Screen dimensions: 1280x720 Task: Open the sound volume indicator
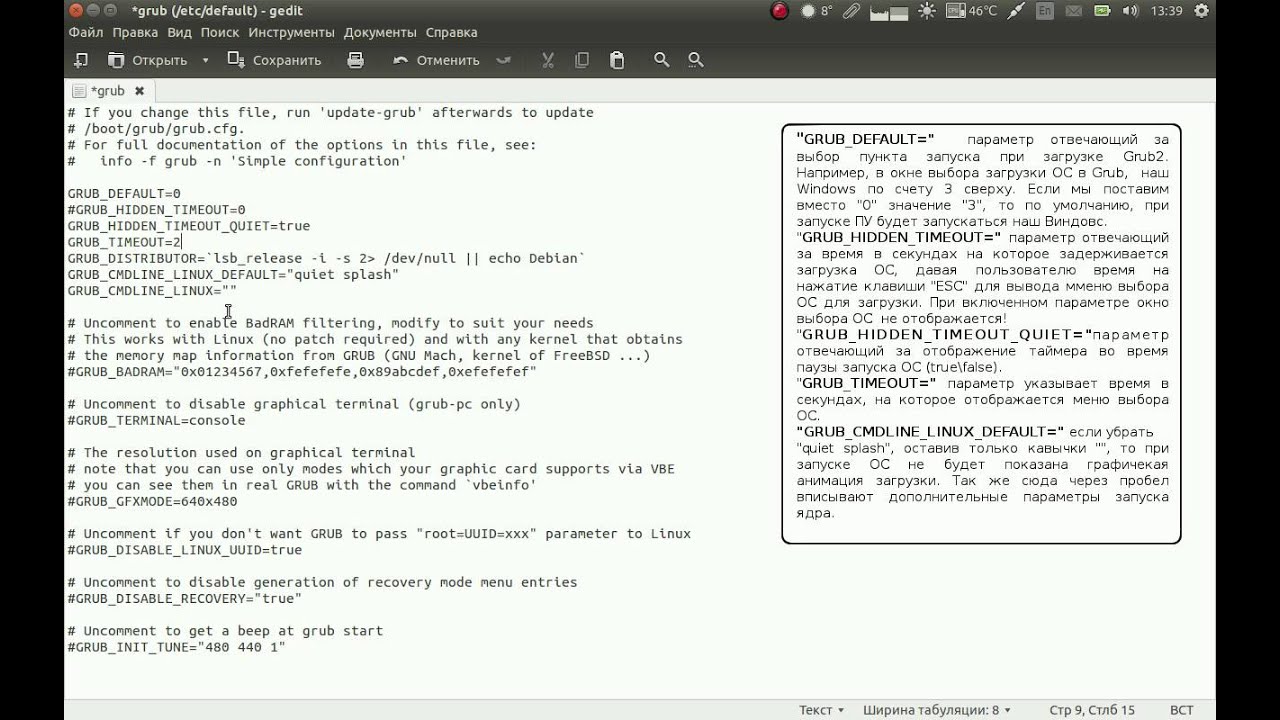coord(1131,11)
